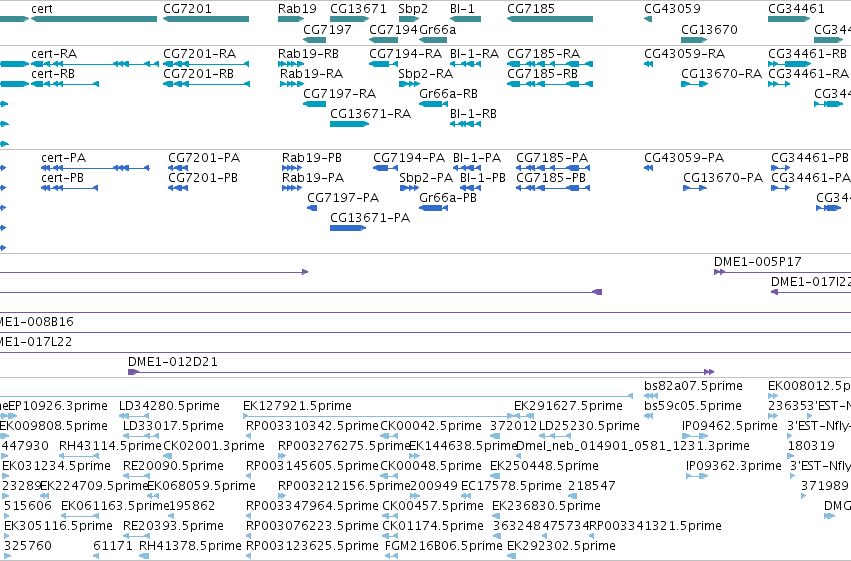Select the RH41378.5prime EST
This screenshot has width=851, height=561.
coord(144,556)
